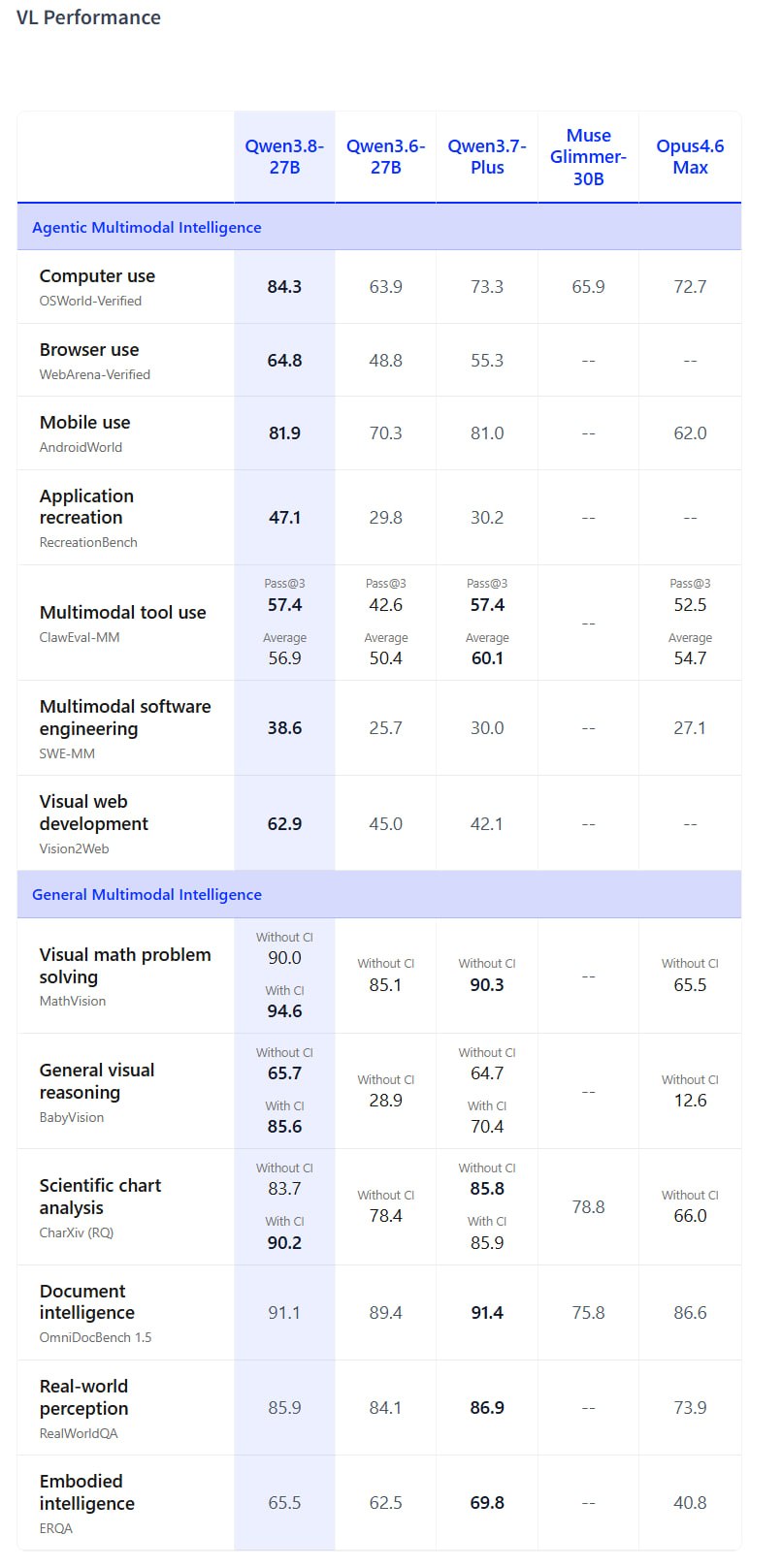Select the Real-world perception row label
Viewport: 782px width, 1568px height.
coord(83,1397)
